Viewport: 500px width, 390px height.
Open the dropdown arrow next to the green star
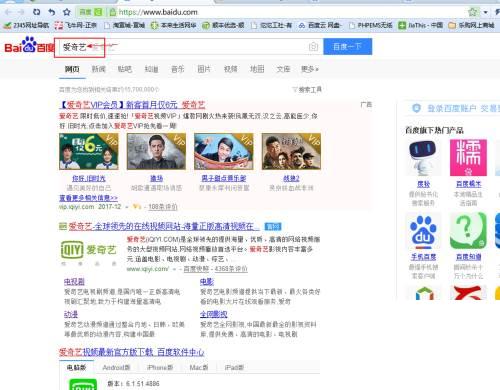point(486,12)
